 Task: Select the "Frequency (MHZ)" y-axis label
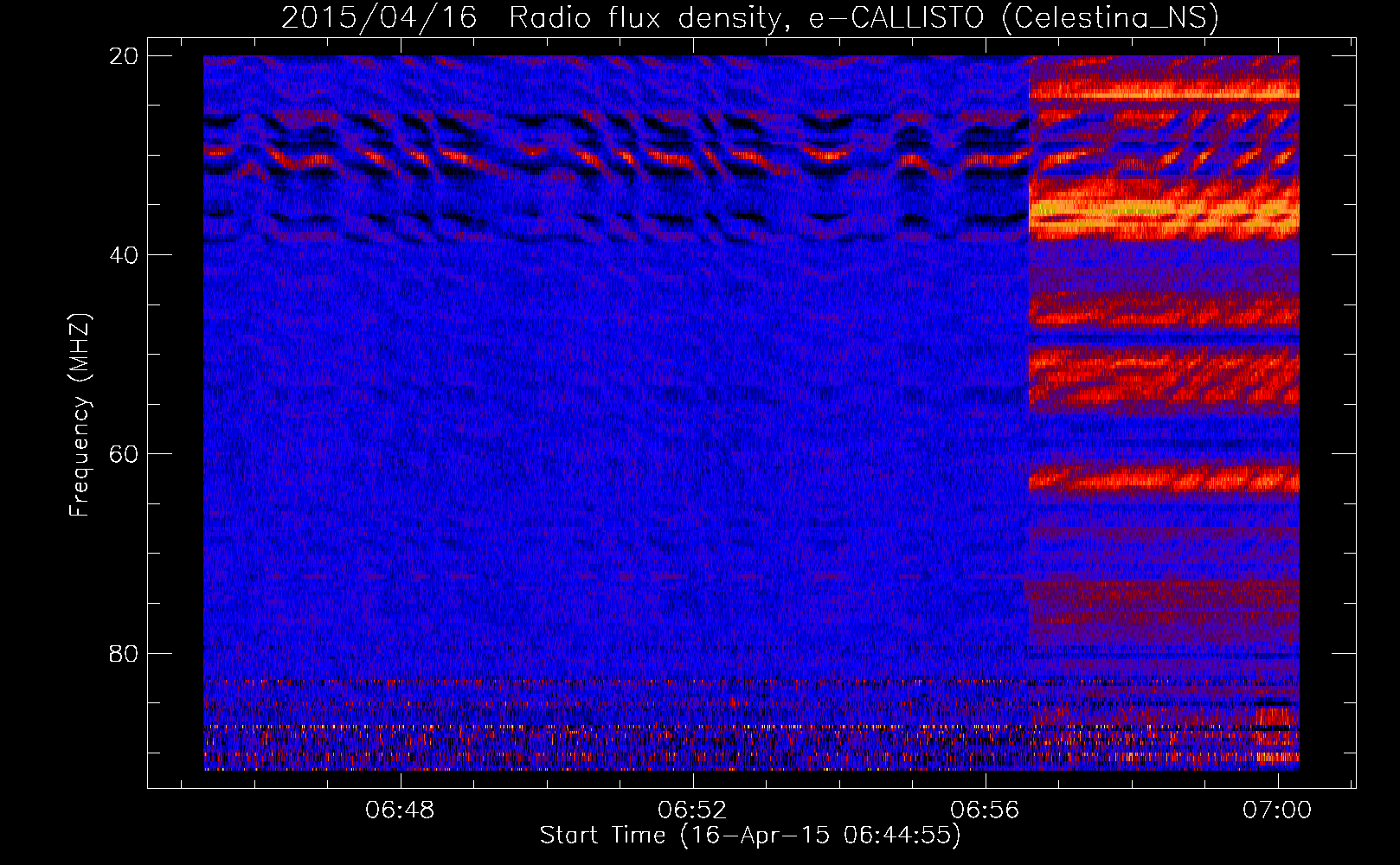point(80,415)
